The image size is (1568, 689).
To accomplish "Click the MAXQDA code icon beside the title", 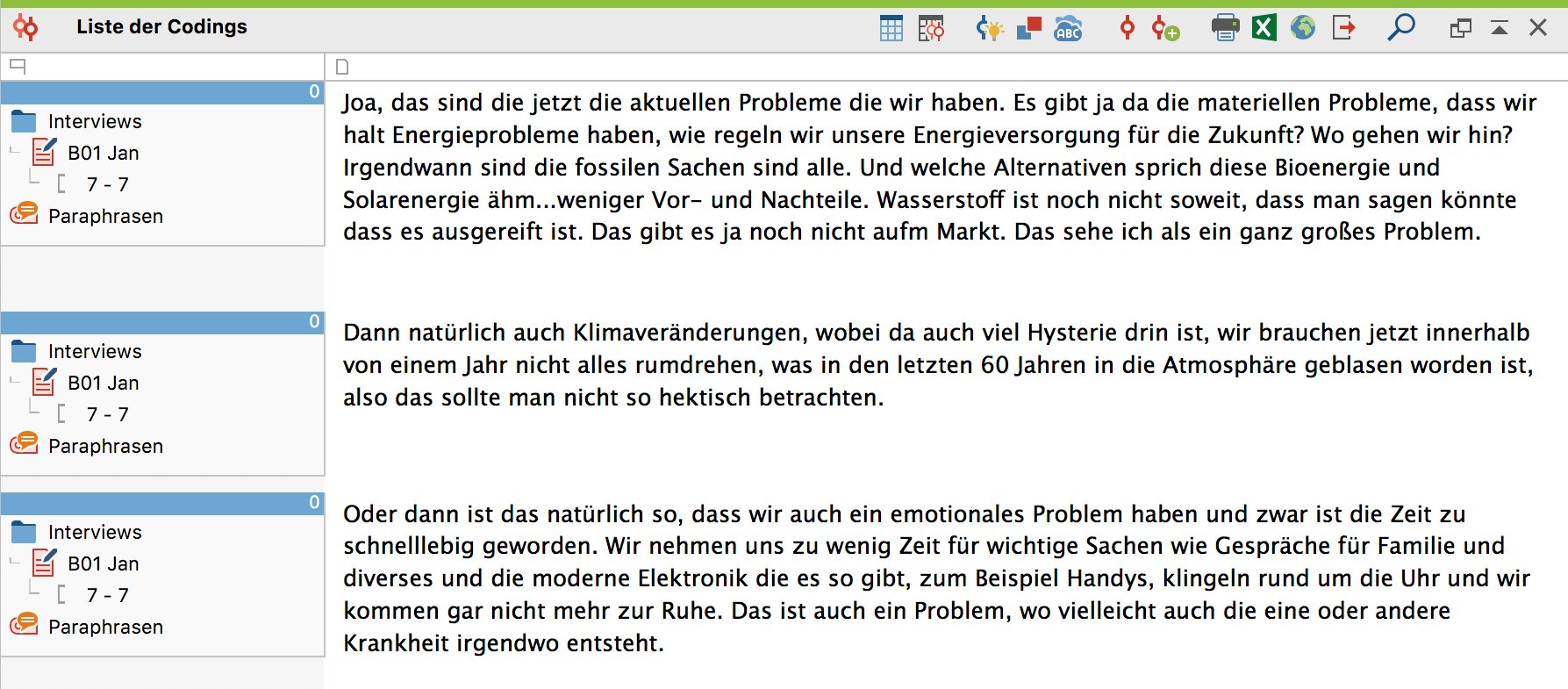I will (x=25, y=28).
